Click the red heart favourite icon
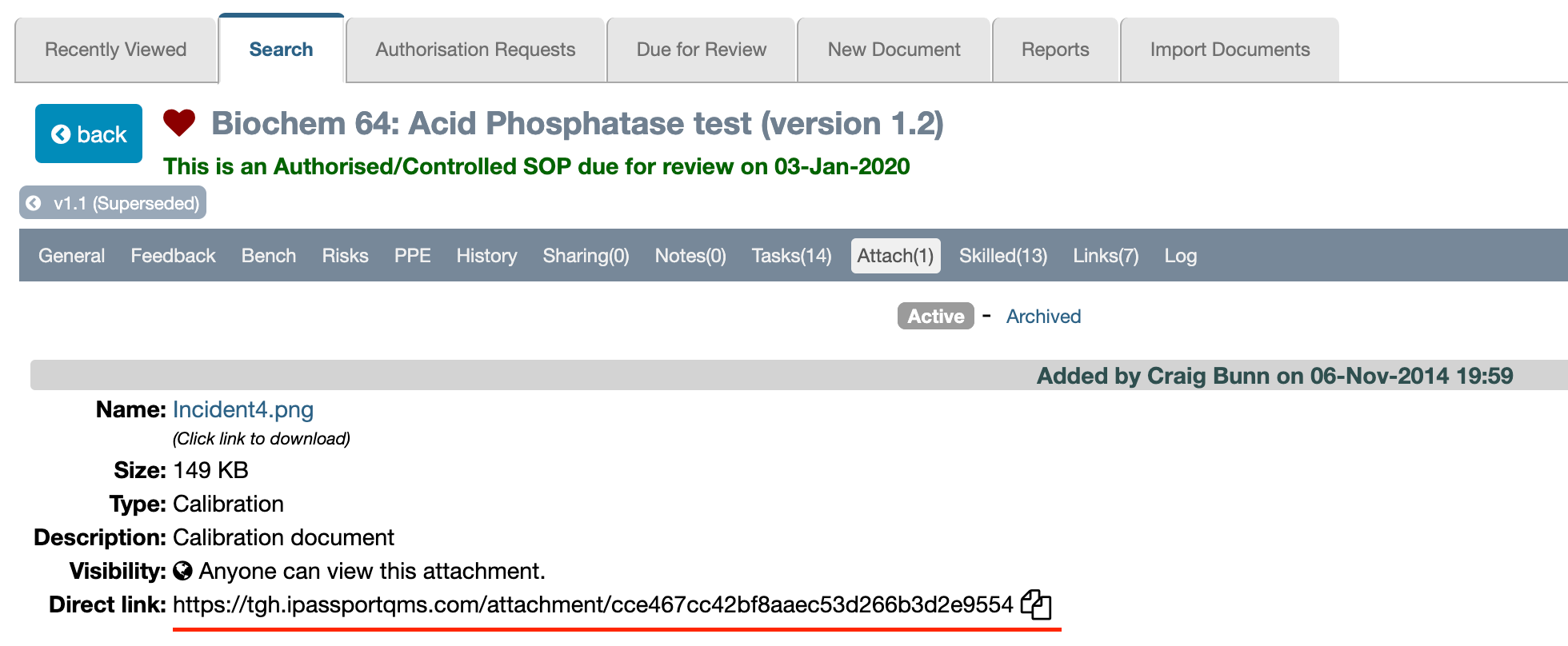Viewport: 1568px width, 646px height. [x=179, y=122]
